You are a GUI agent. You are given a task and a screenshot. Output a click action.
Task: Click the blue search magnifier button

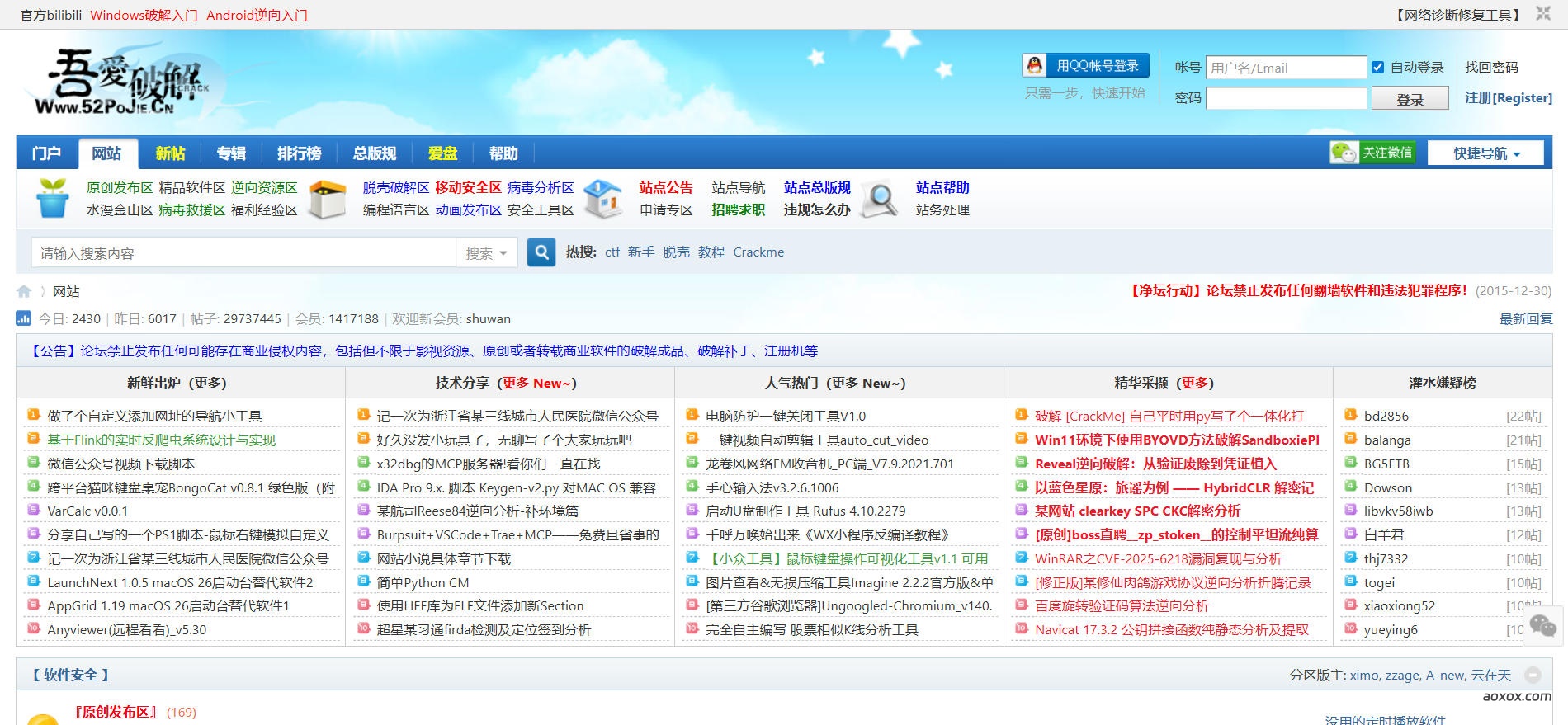[x=541, y=252]
